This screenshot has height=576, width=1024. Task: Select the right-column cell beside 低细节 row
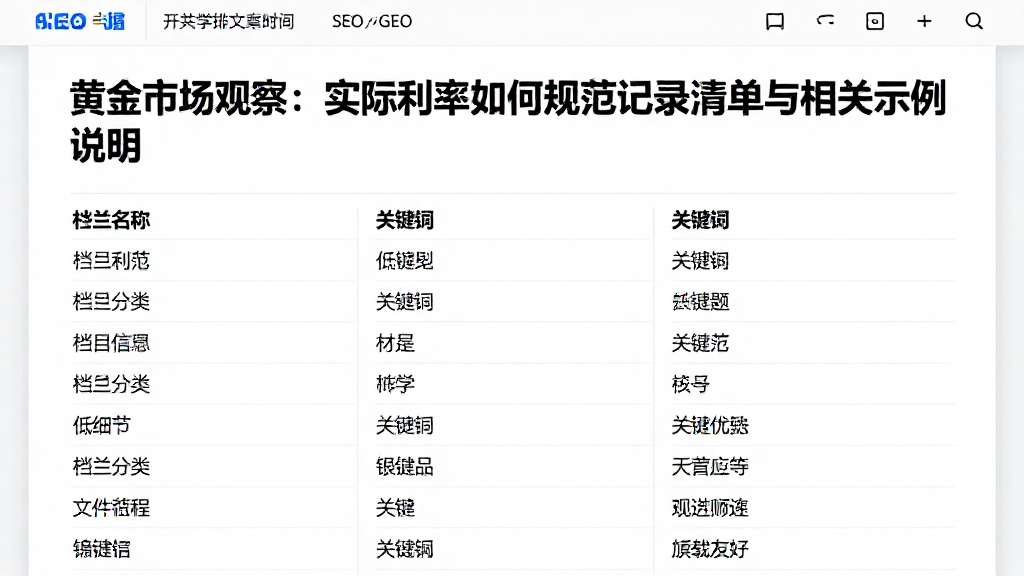710,425
